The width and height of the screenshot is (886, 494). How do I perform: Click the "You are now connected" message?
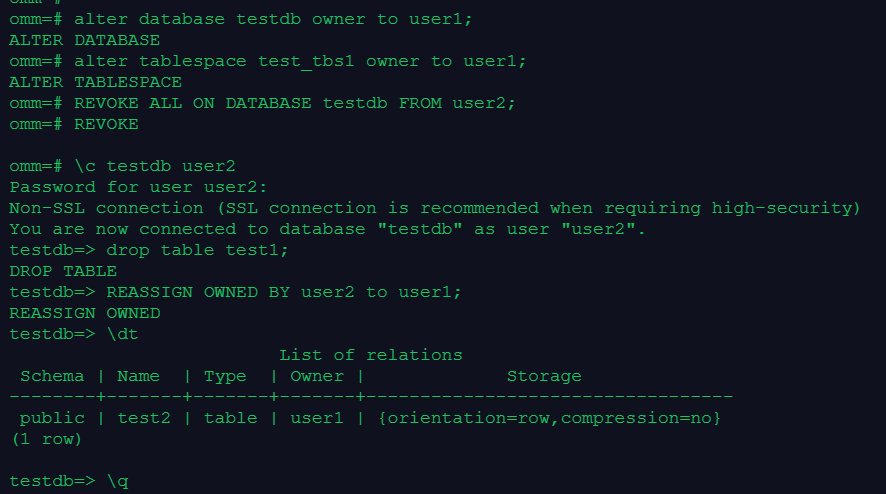point(328,229)
